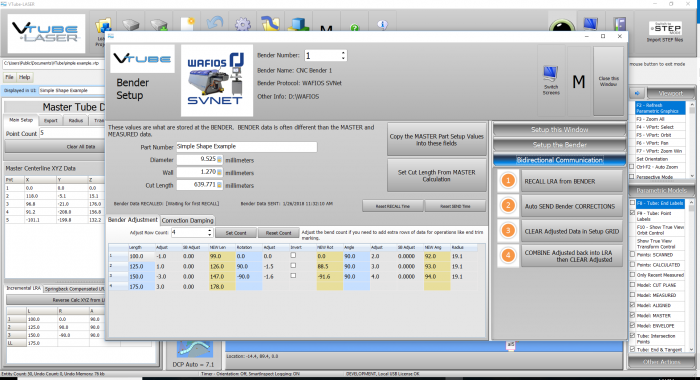Enable the Points: SCANNED checkbox
This screenshot has height=380, width=700.
point(632,255)
